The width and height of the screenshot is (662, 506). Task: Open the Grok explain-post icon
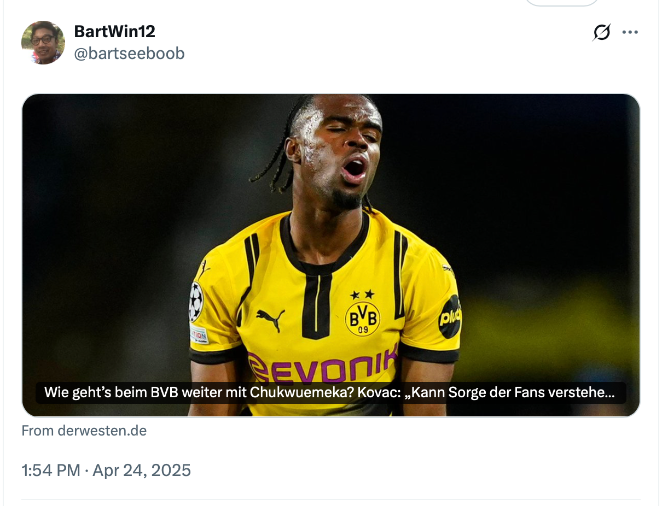pyautogui.click(x=602, y=32)
